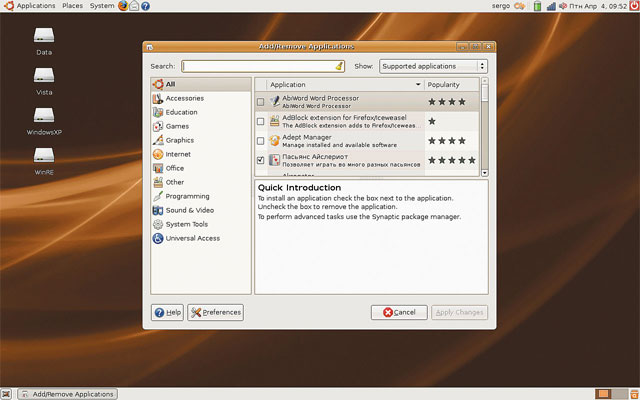
Task: Click the Popularity column header
Action: pyautogui.click(x=451, y=84)
